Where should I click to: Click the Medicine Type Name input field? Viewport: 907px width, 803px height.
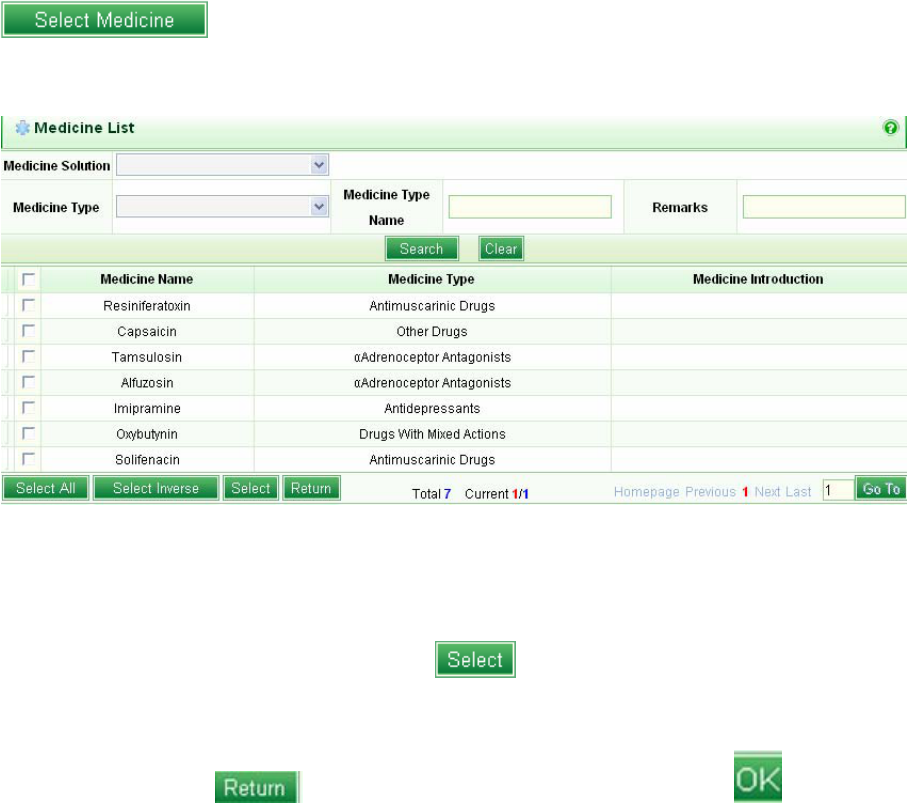pos(530,207)
